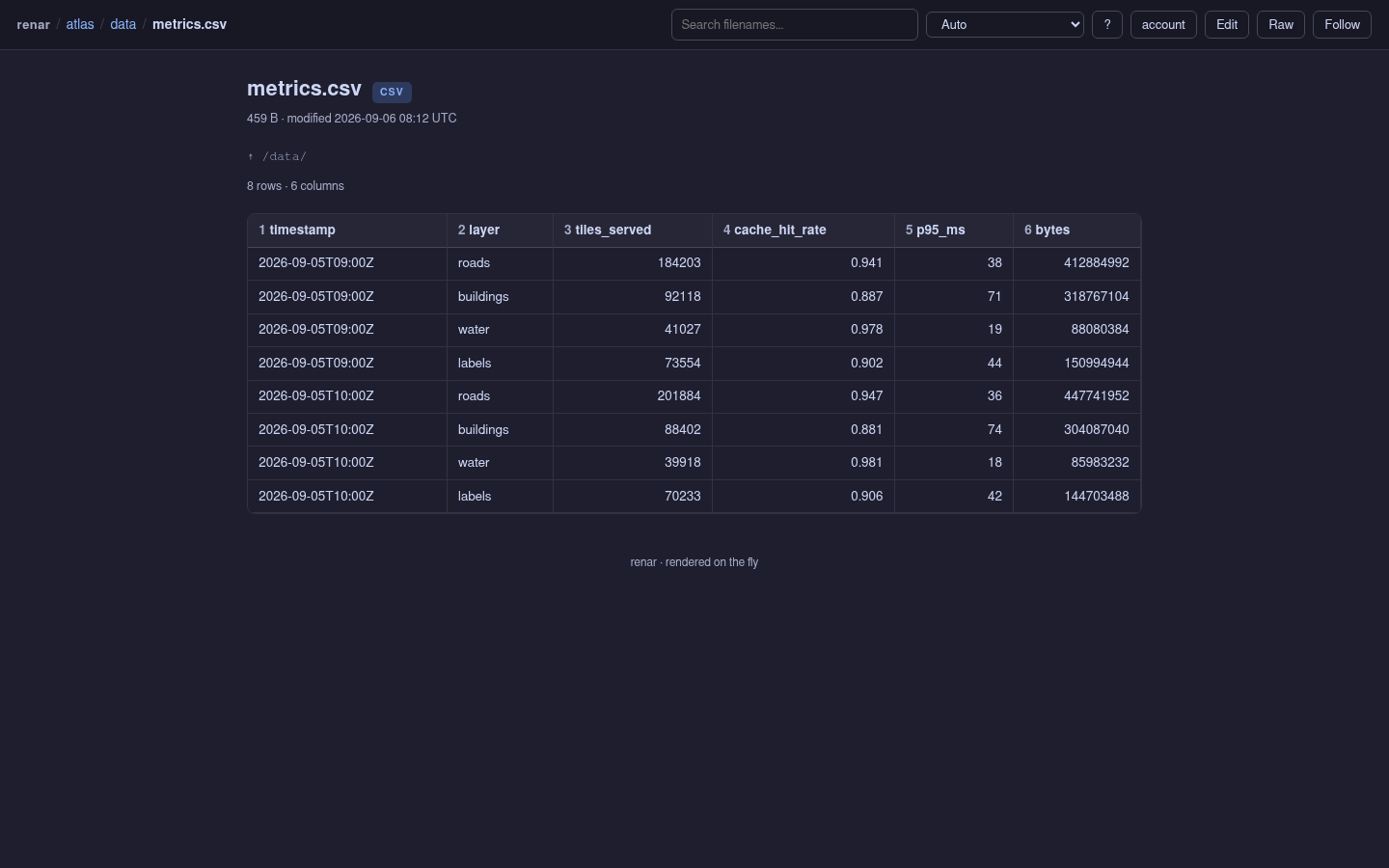Select the bytes value 447741952

tap(1097, 396)
